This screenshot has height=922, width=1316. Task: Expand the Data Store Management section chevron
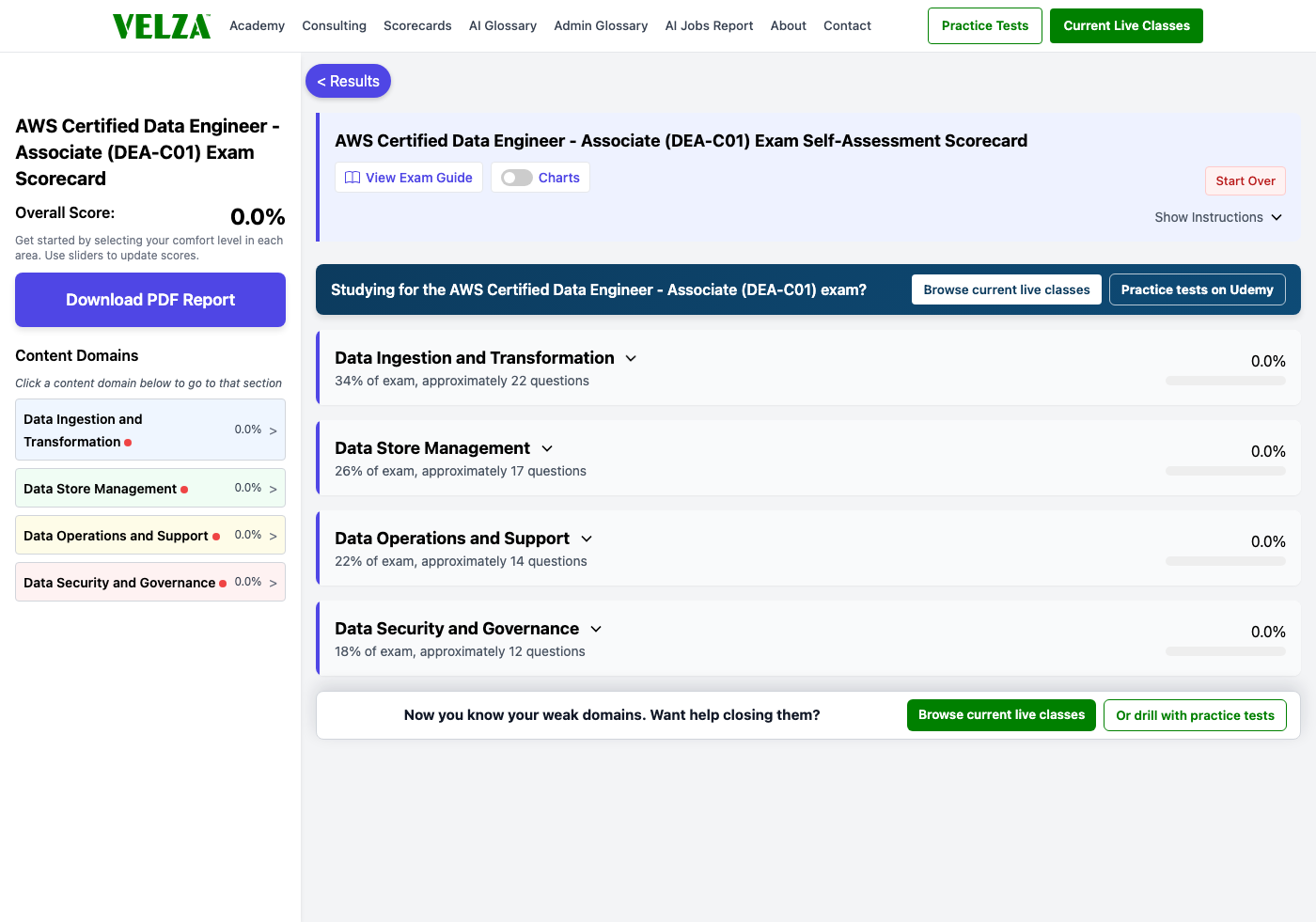pos(547,448)
